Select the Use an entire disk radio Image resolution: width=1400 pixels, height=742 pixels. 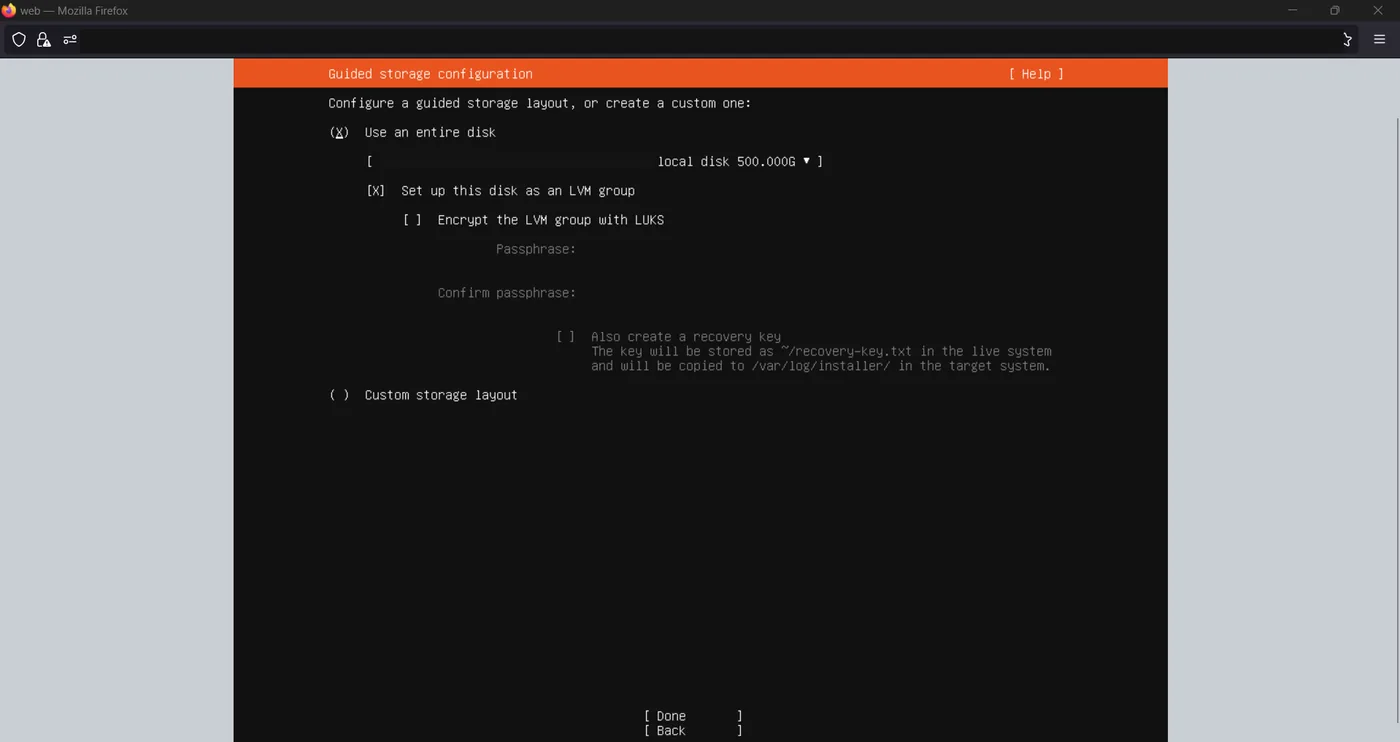tap(340, 132)
